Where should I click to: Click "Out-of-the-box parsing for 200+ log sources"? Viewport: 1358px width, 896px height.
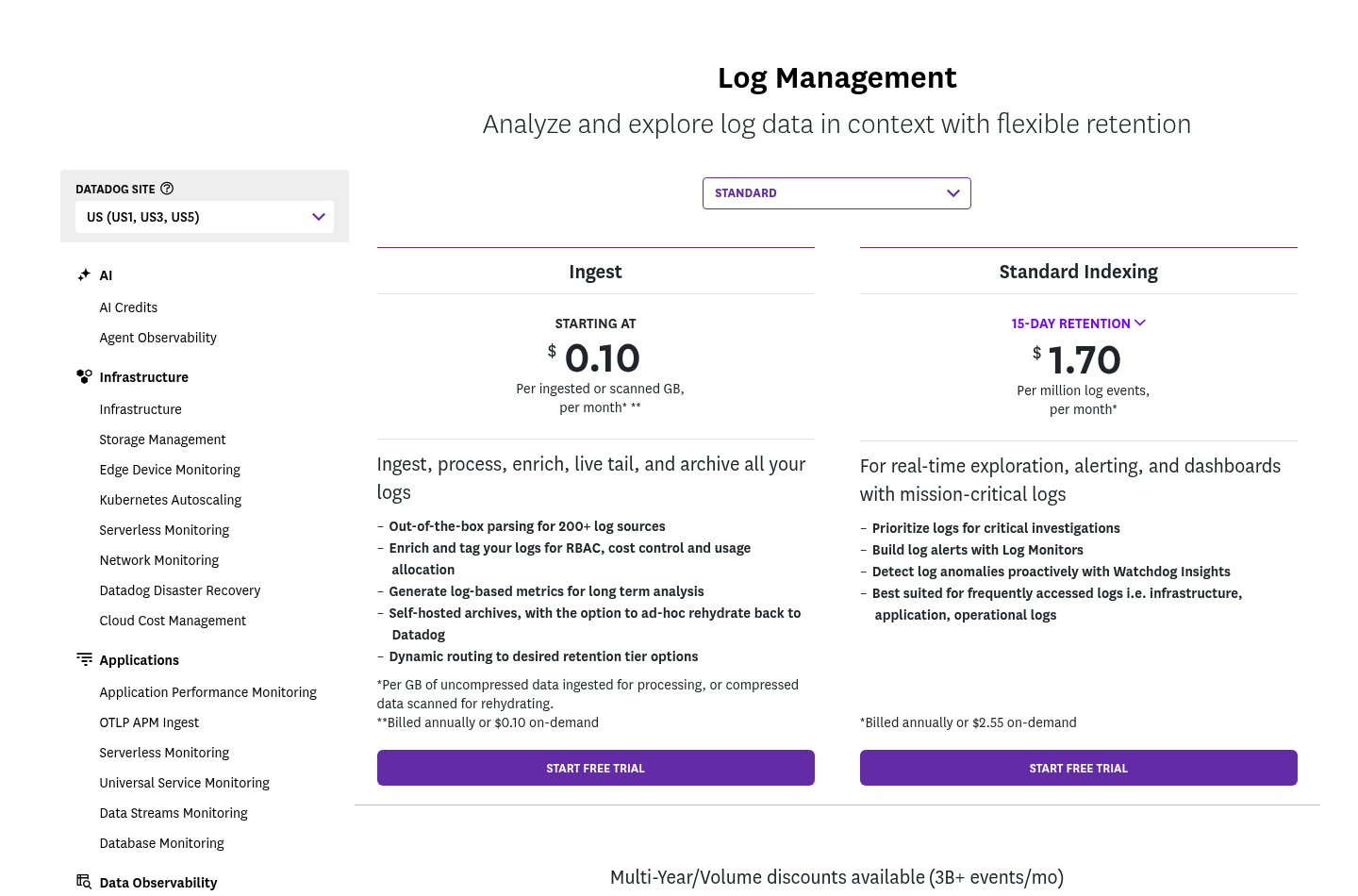click(527, 526)
